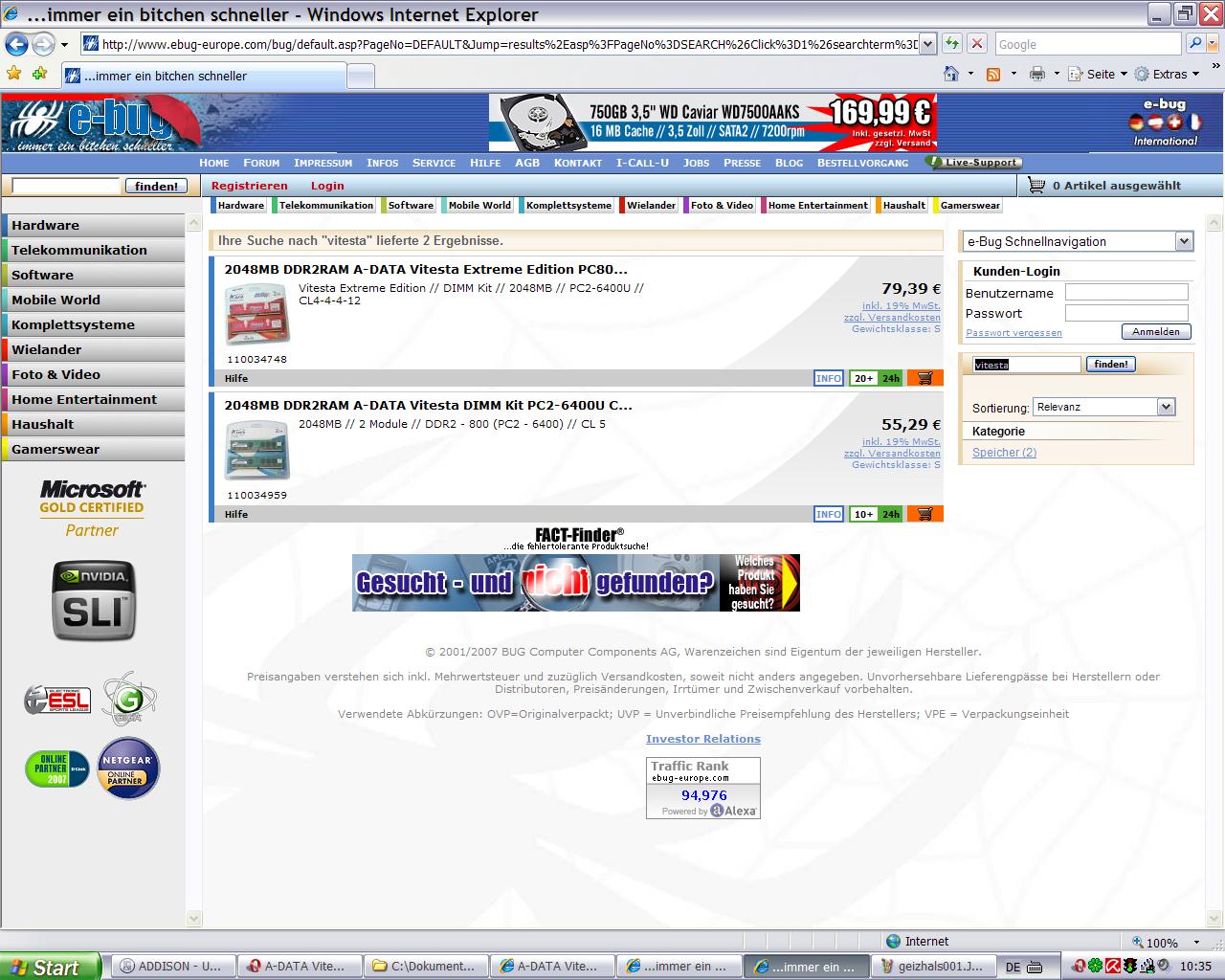Open the BESTELLVORGANG menu item

(x=862, y=163)
